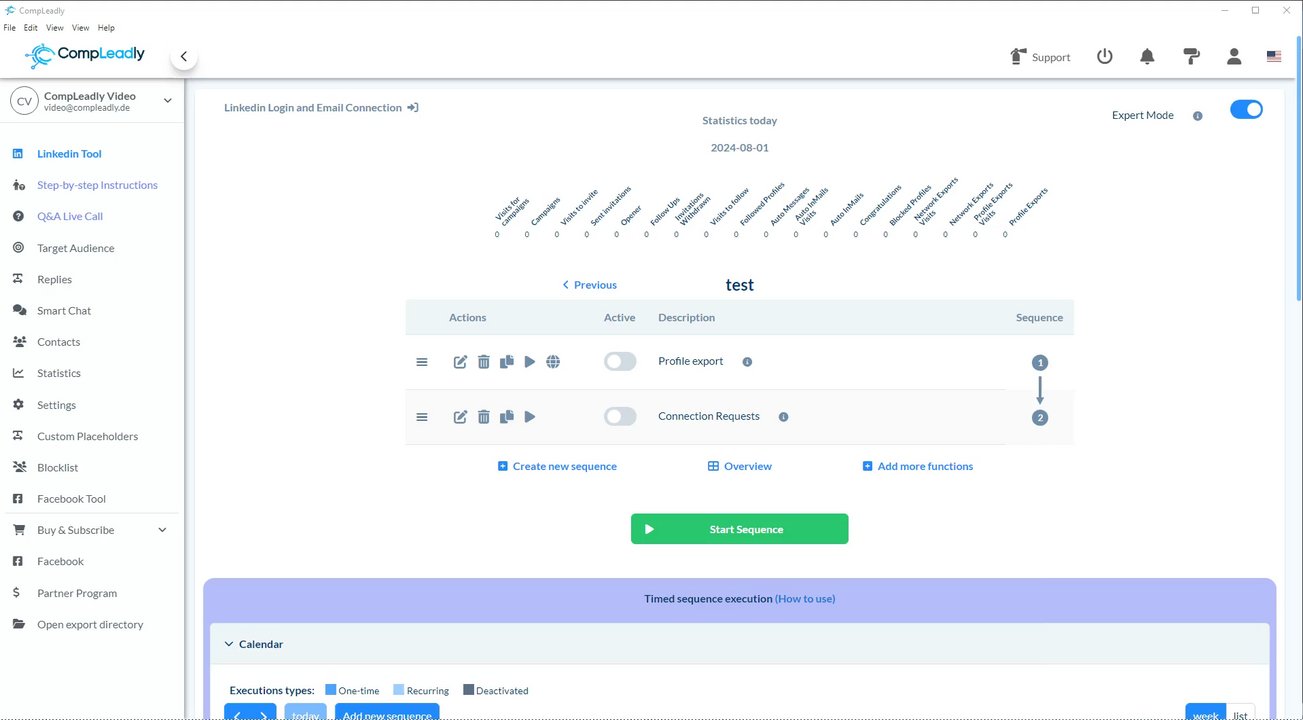Open the Expert Mode info icon
Image resolution: width=1303 pixels, height=720 pixels.
tap(1198, 116)
